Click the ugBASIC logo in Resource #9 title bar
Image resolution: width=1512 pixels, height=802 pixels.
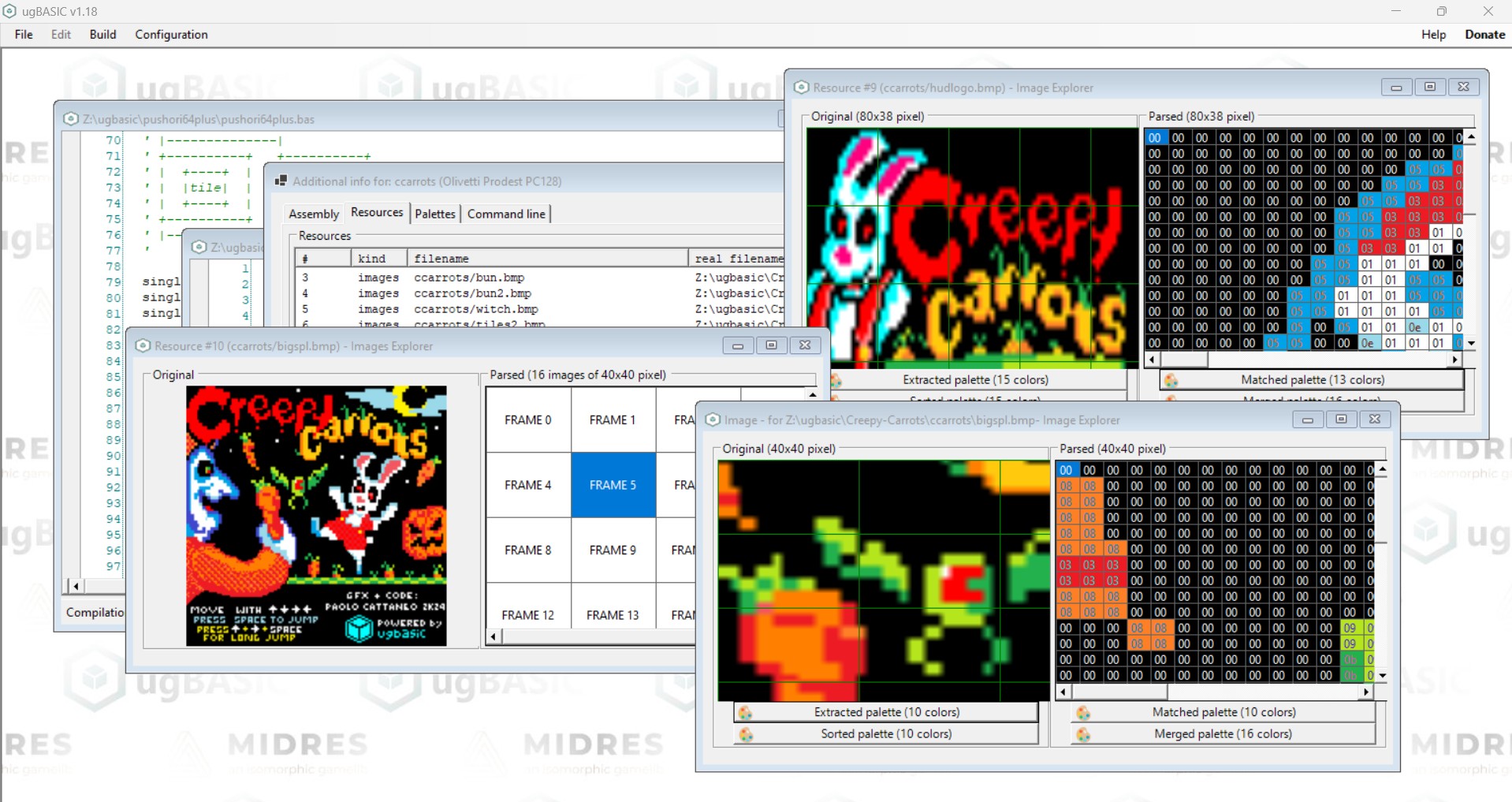[801, 88]
